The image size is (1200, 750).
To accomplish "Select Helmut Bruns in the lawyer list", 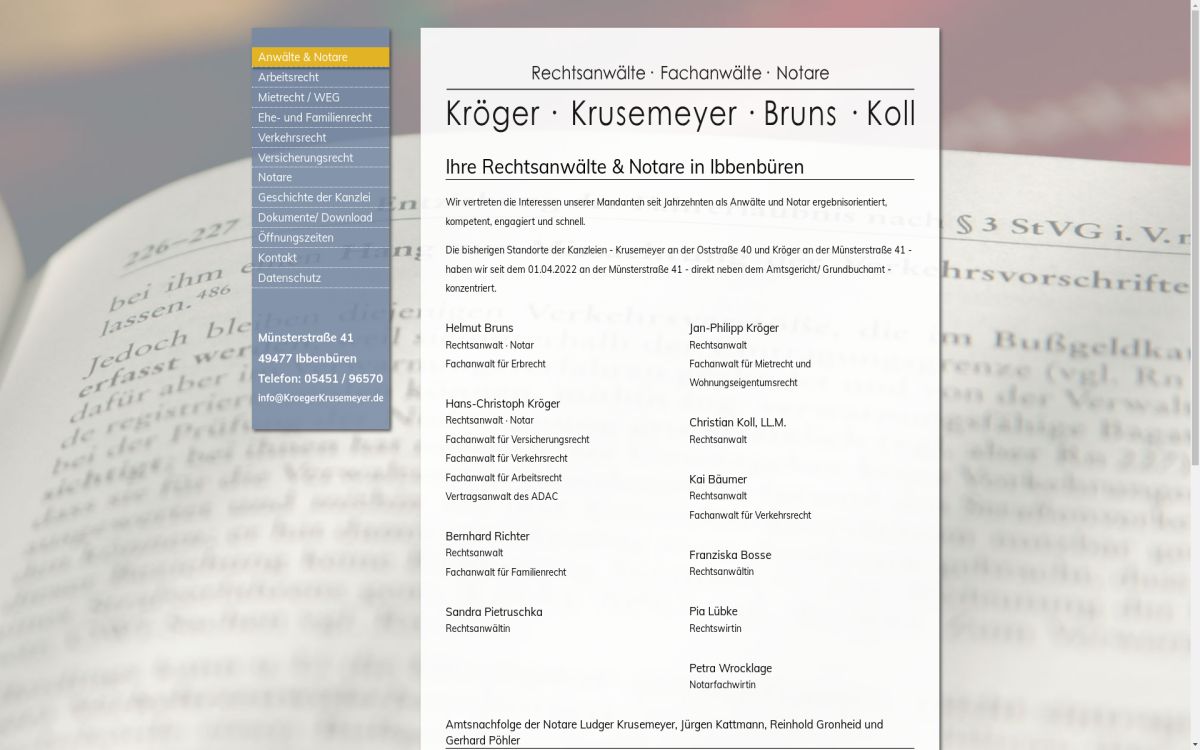I will coord(479,327).
